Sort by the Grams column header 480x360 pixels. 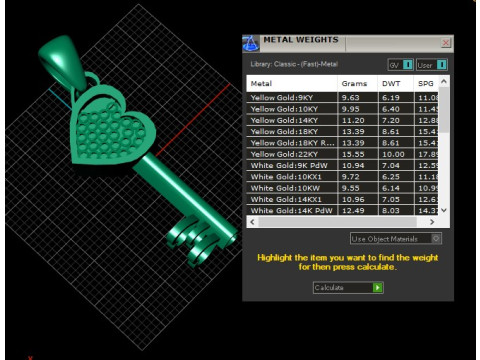pyautogui.click(x=357, y=84)
